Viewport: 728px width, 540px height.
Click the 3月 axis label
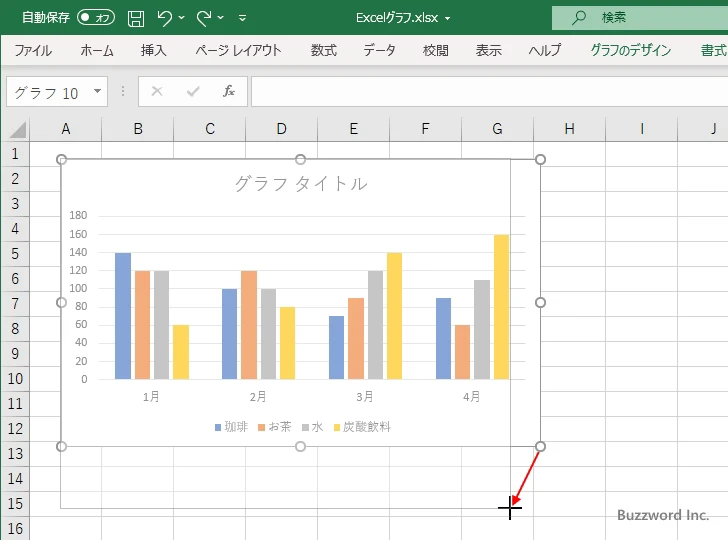pyautogui.click(x=365, y=397)
